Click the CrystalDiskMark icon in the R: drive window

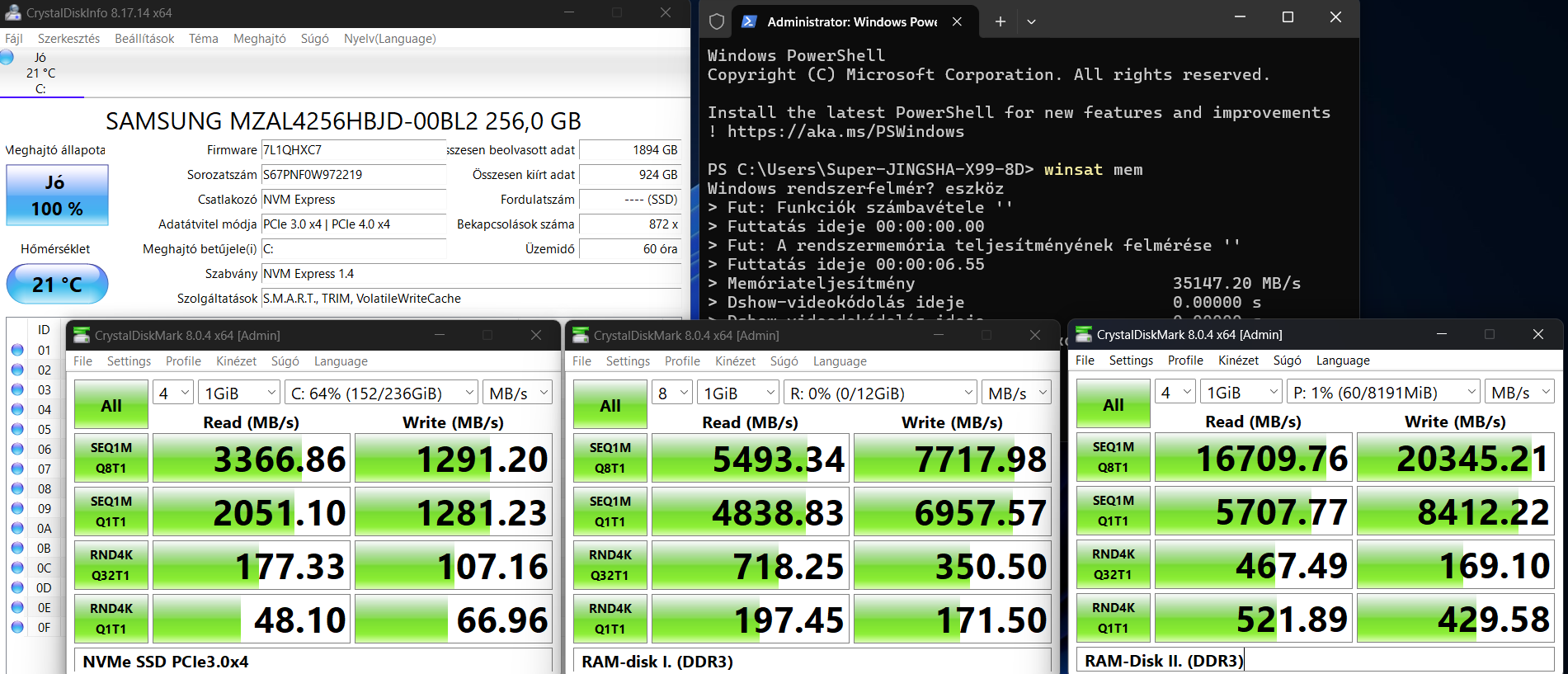[x=581, y=335]
